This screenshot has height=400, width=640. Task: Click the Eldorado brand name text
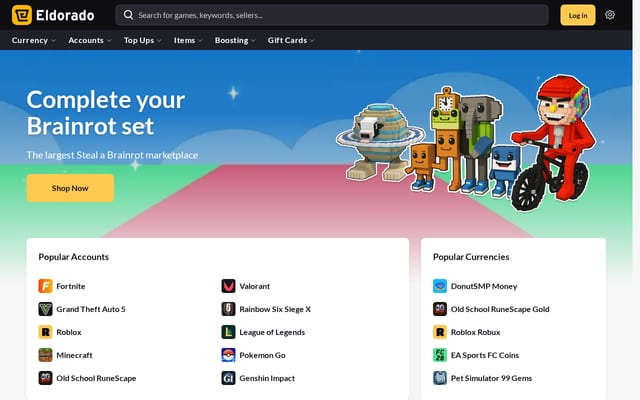[65, 16]
